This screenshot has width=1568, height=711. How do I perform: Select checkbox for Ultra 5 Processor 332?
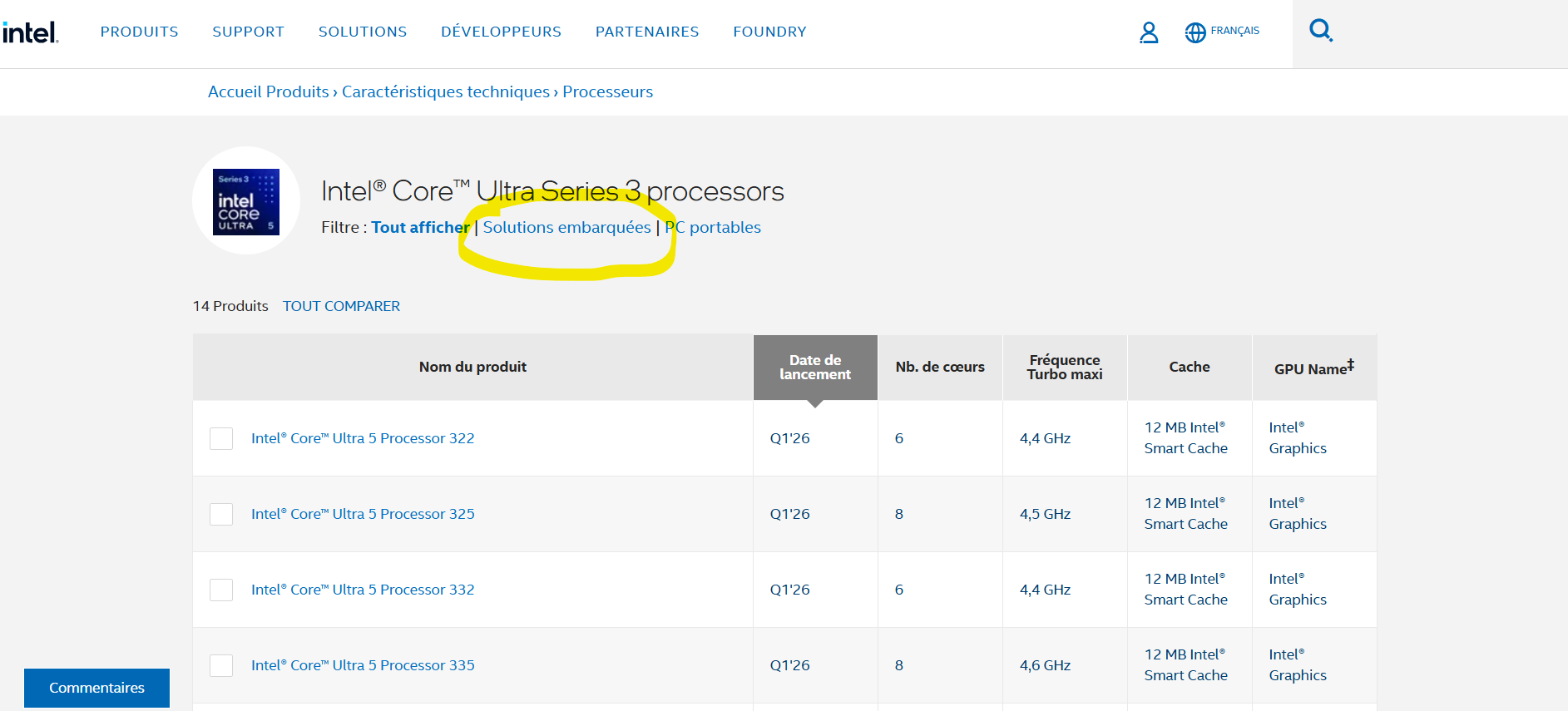[221, 590]
